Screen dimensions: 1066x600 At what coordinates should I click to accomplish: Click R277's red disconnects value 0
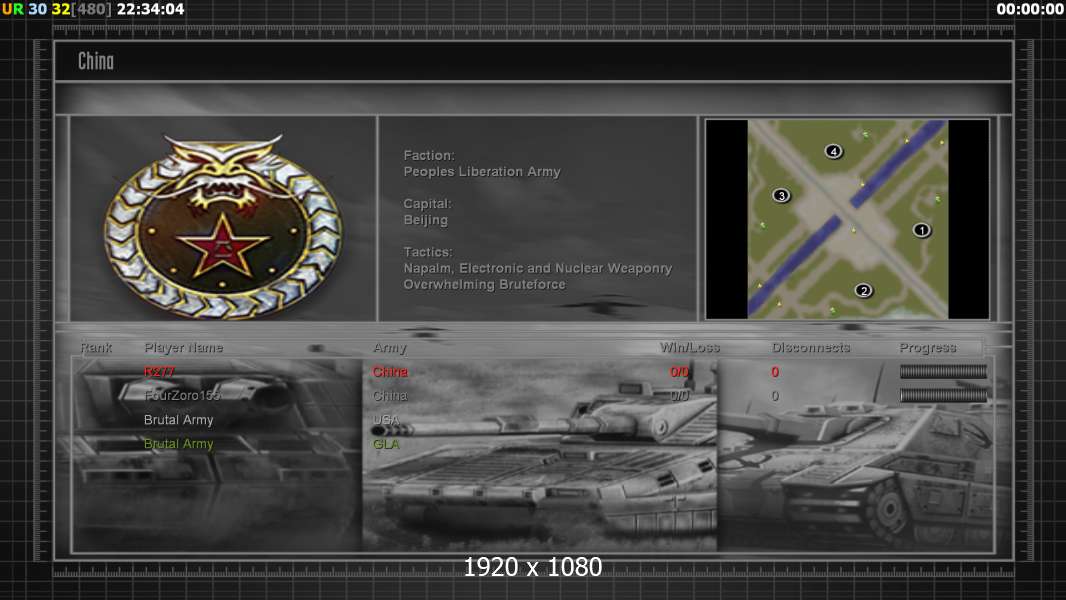pos(775,372)
